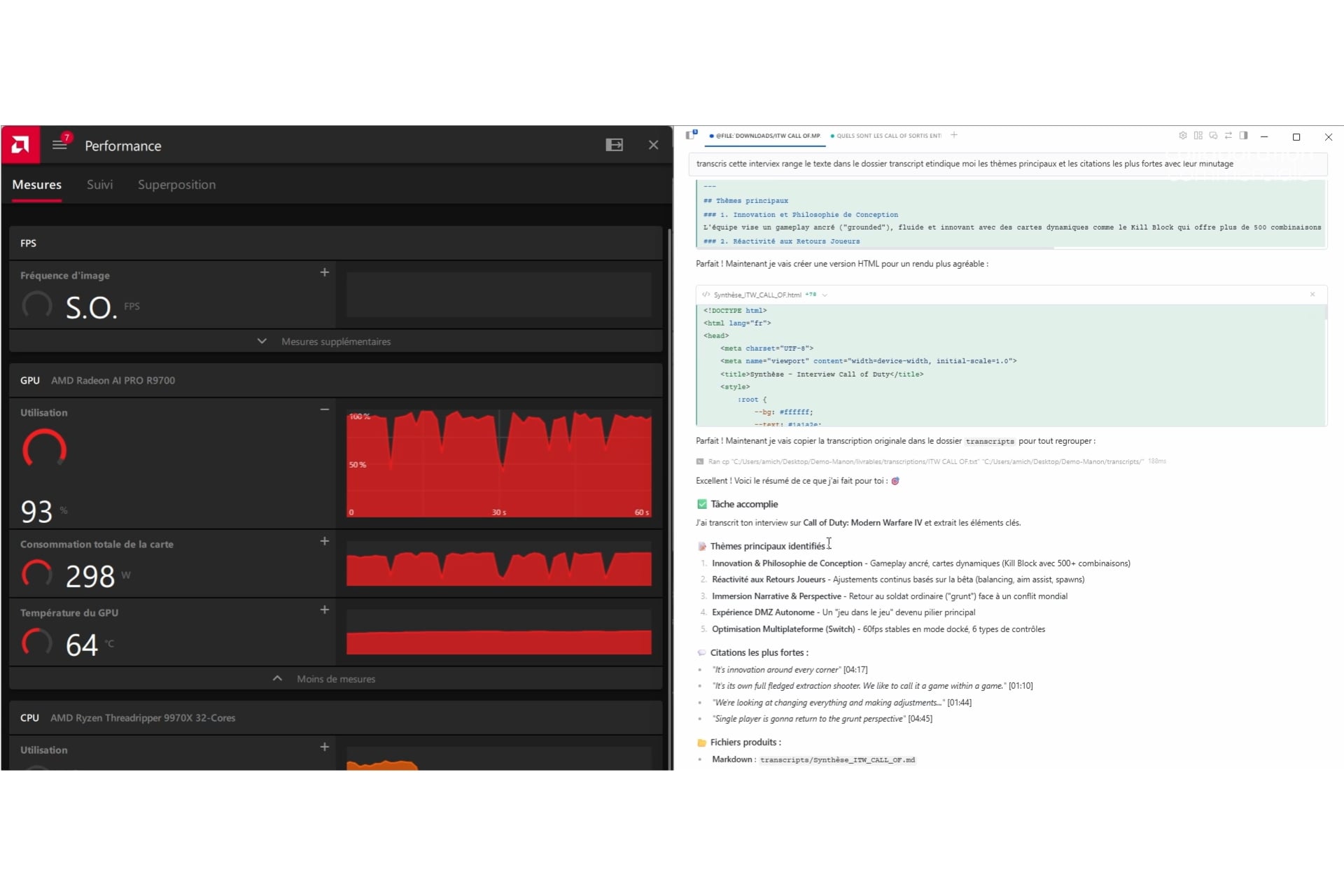Click the FPS section header

336,244
